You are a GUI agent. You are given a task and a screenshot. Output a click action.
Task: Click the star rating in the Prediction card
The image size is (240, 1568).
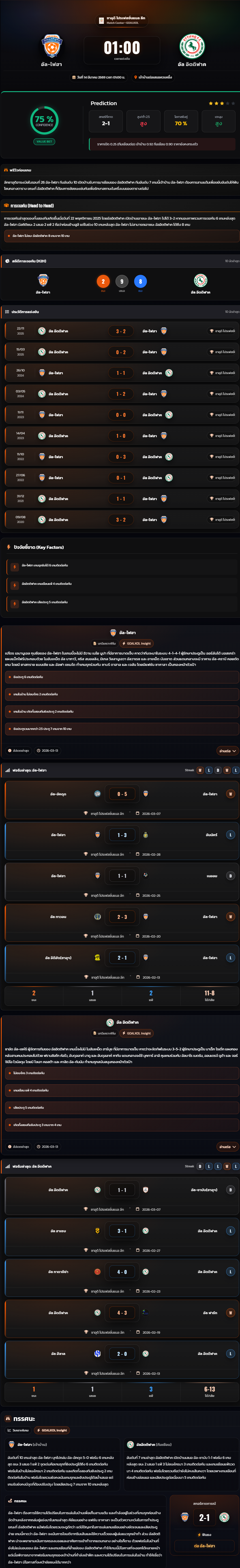(222, 103)
